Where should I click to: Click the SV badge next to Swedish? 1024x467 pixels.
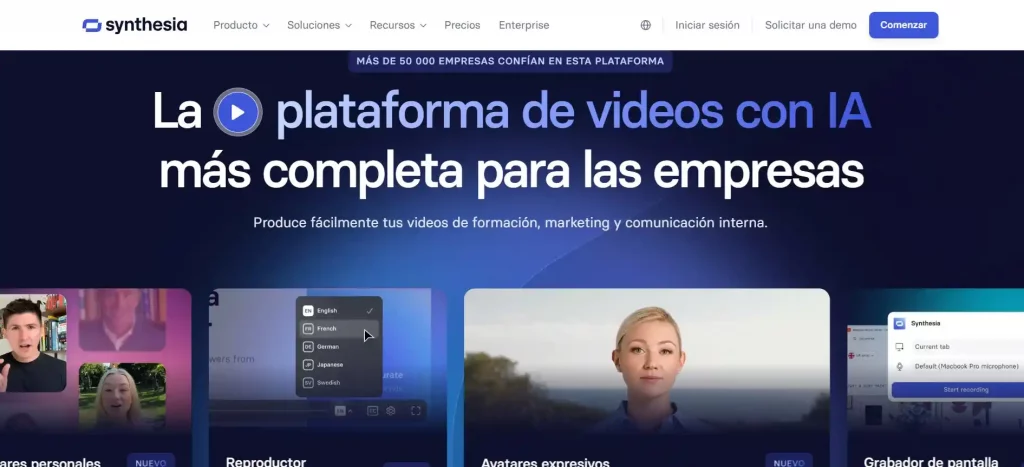click(x=308, y=383)
